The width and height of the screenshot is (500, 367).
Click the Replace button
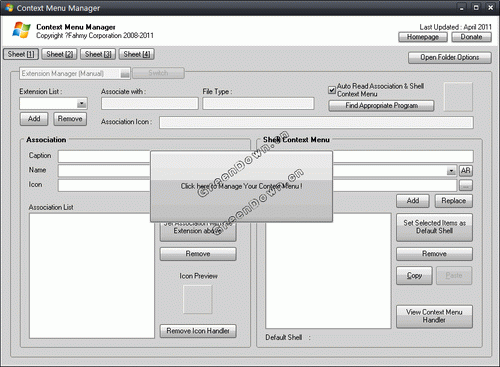click(454, 201)
